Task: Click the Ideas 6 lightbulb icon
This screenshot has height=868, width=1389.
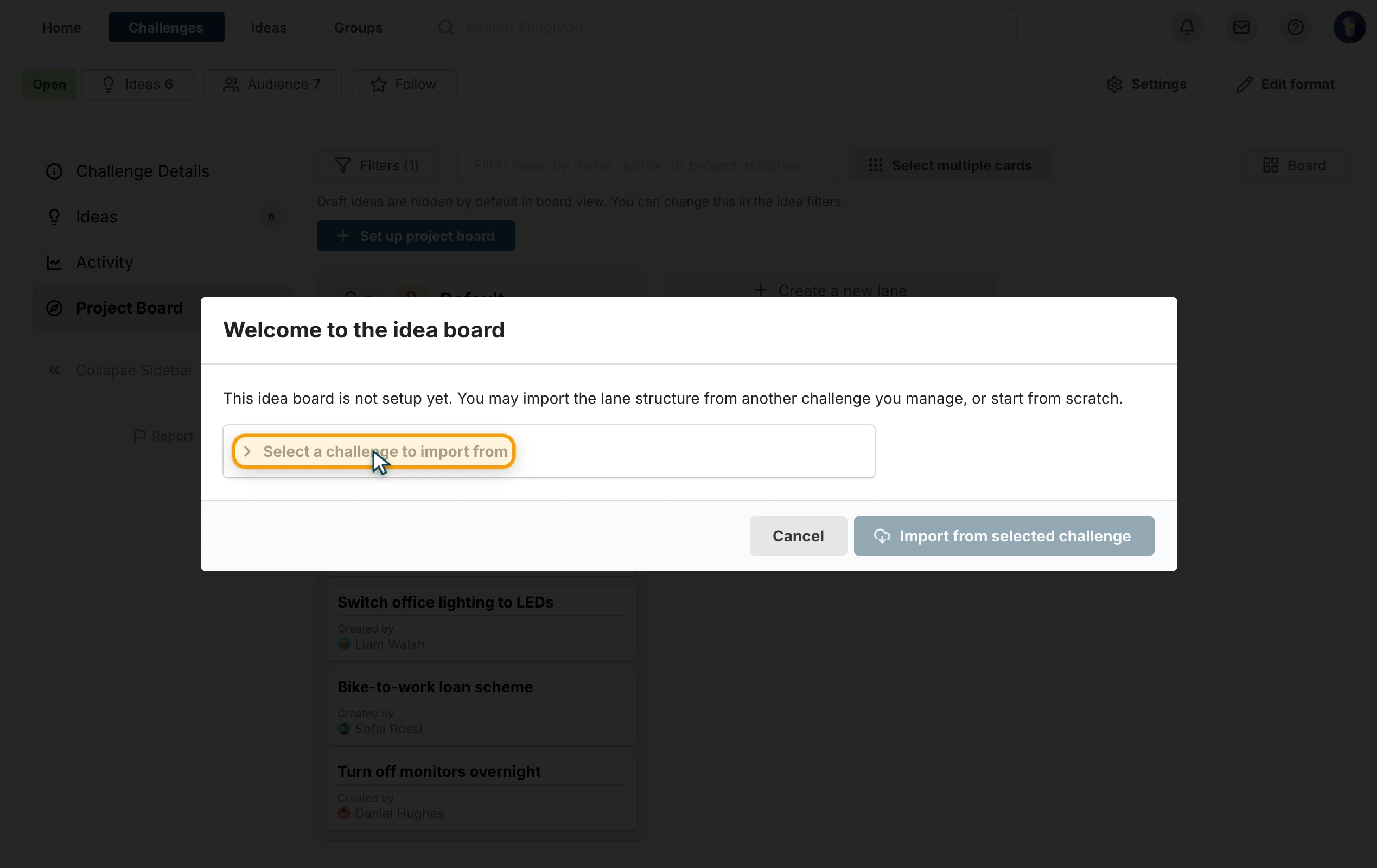Action: (x=109, y=85)
